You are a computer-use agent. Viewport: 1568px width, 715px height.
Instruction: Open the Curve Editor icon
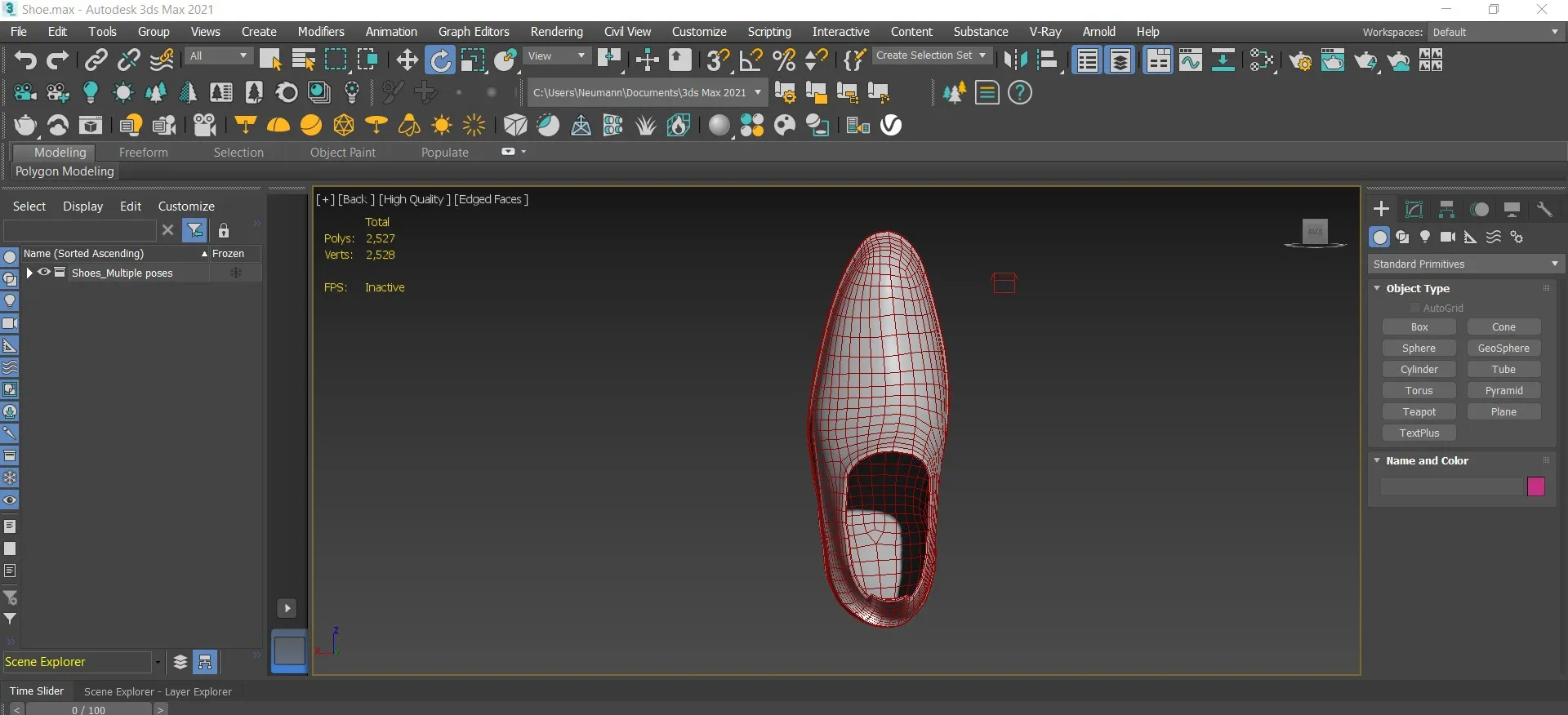[x=1191, y=60]
